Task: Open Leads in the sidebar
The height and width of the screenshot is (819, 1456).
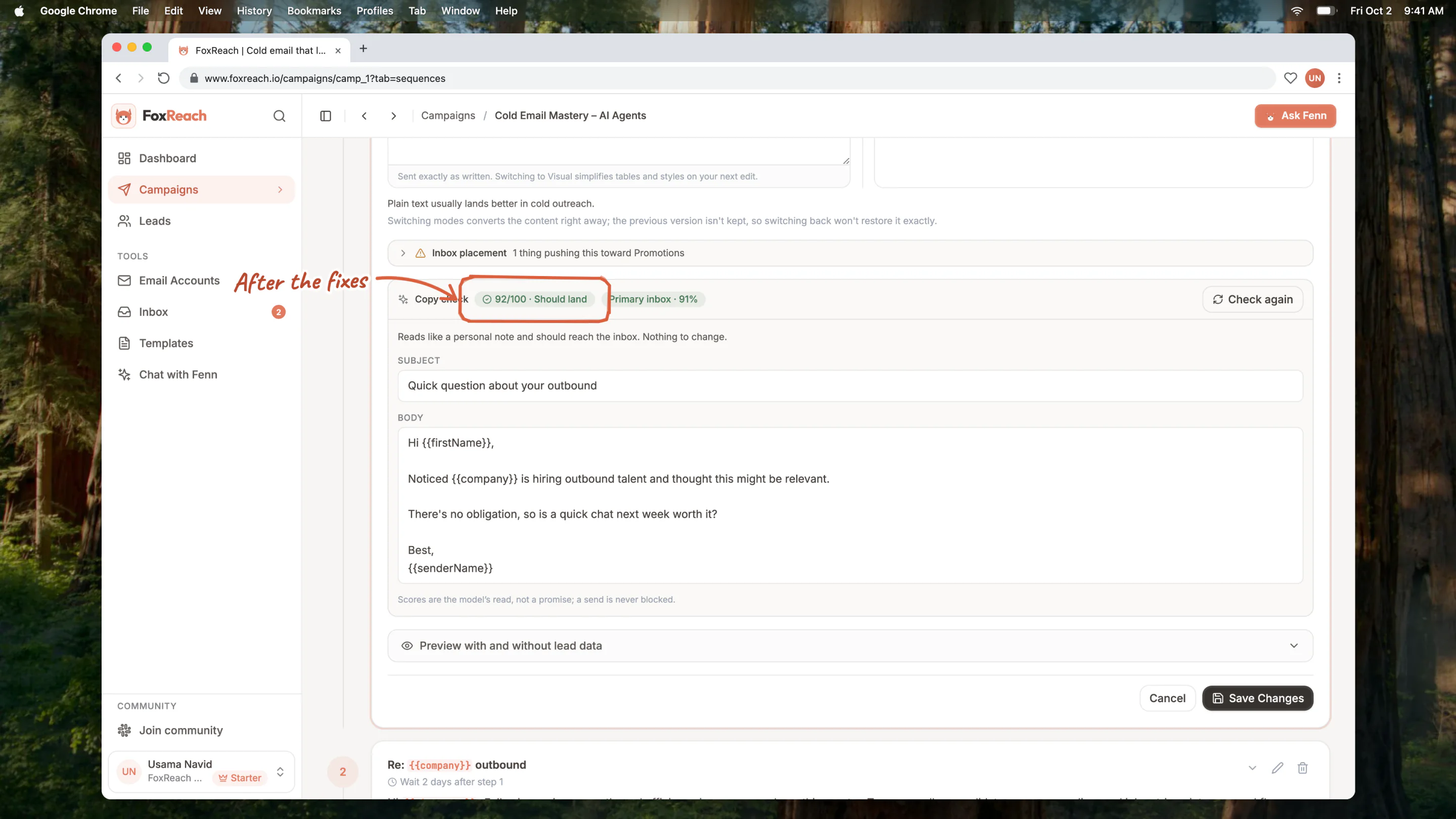Action: 201,221
